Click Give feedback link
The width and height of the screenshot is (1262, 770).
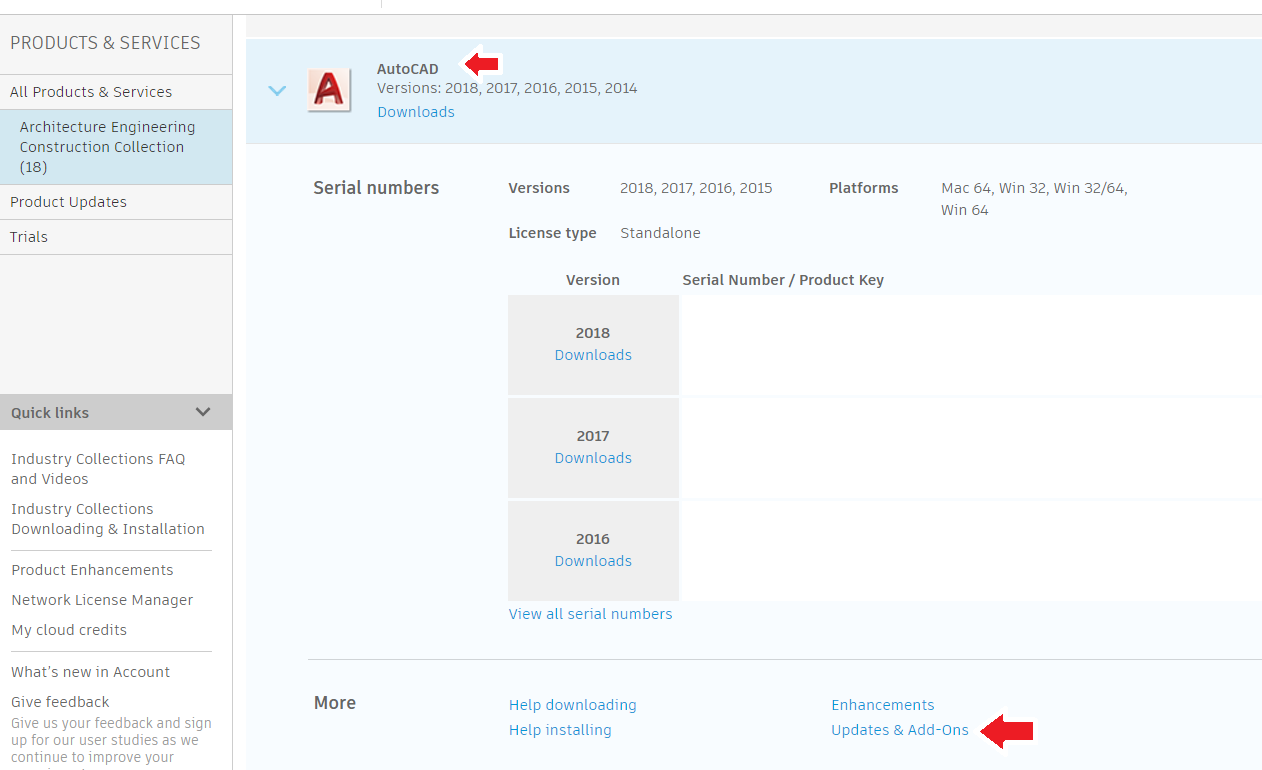(x=60, y=702)
